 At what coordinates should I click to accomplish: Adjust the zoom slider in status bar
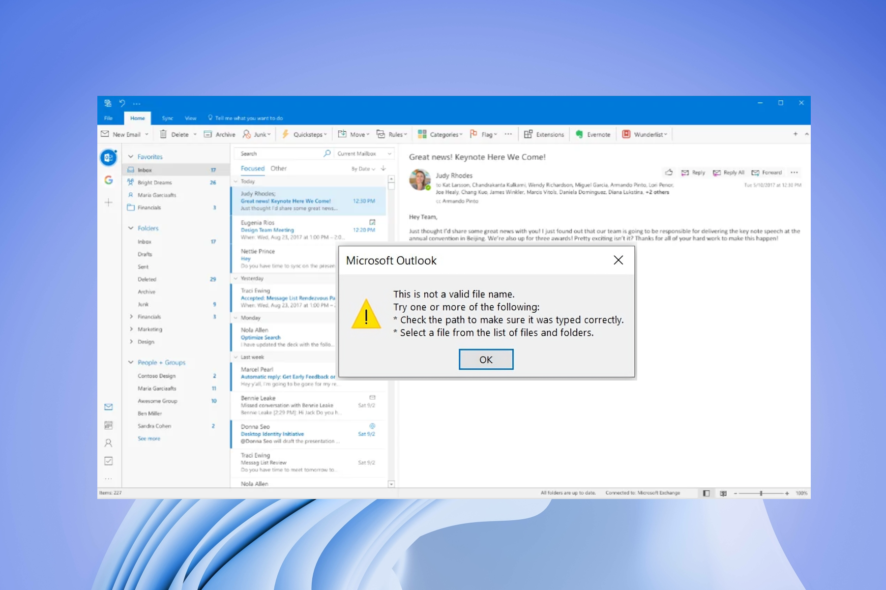[x=761, y=493]
